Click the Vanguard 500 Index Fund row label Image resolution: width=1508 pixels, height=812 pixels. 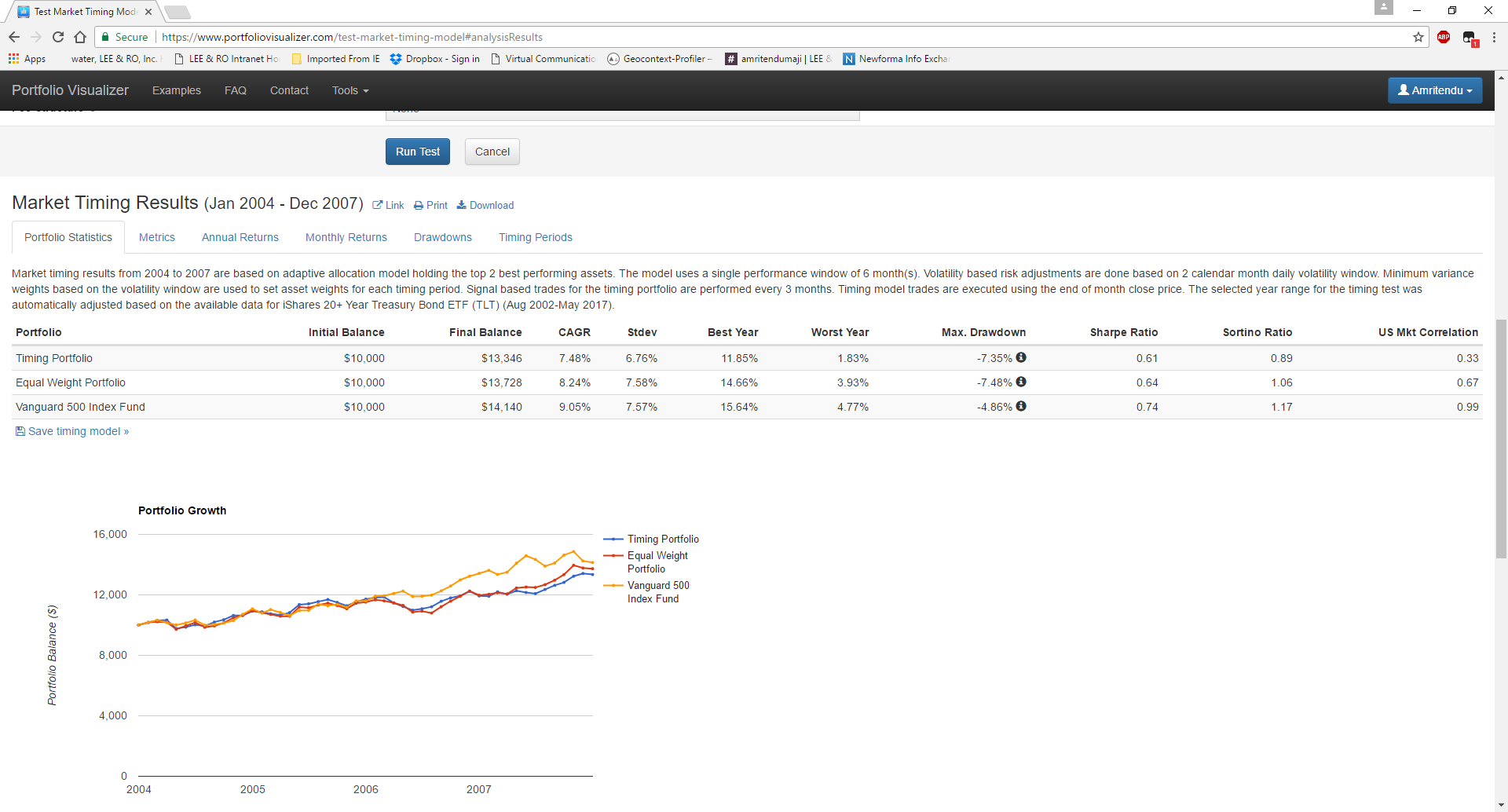click(80, 407)
